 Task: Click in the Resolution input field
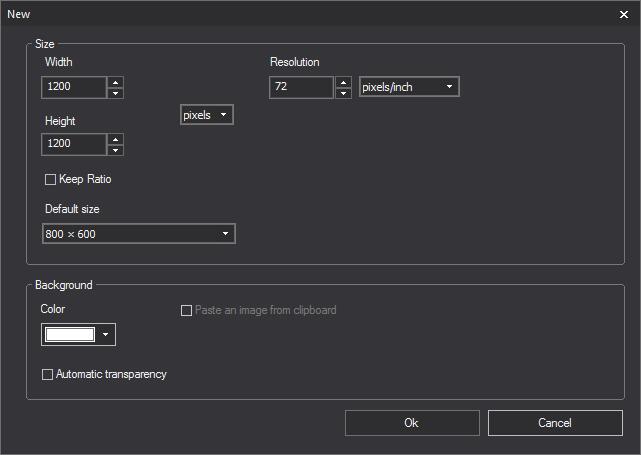[x=301, y=88]
